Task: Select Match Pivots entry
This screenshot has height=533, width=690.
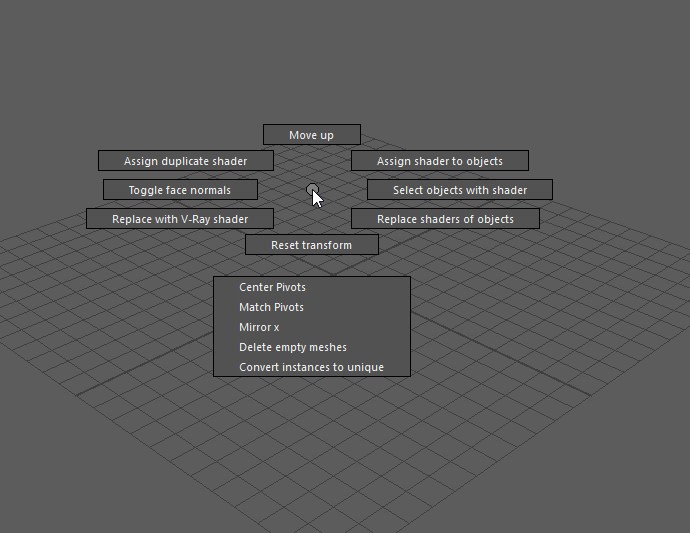Action: point(312,307)
